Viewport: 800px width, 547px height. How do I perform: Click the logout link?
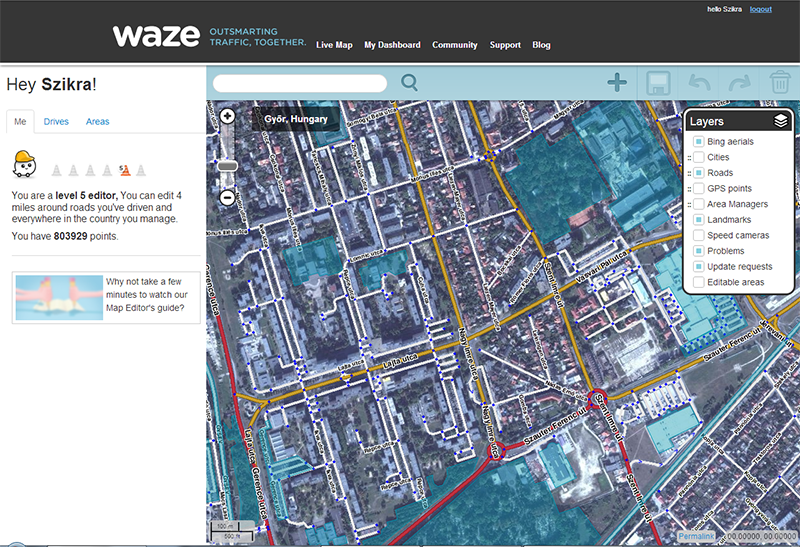[761, 9]
